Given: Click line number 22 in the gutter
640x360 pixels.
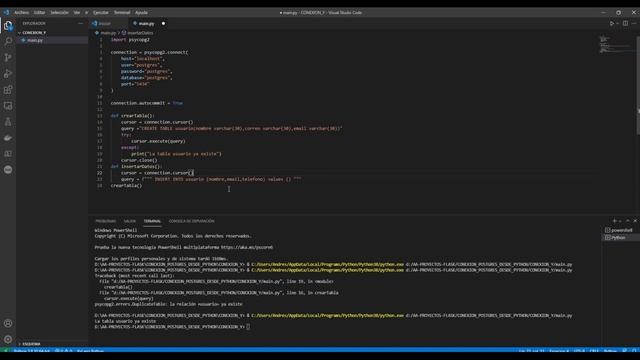Looking at the screenshot, I should (x=100, y=173).
